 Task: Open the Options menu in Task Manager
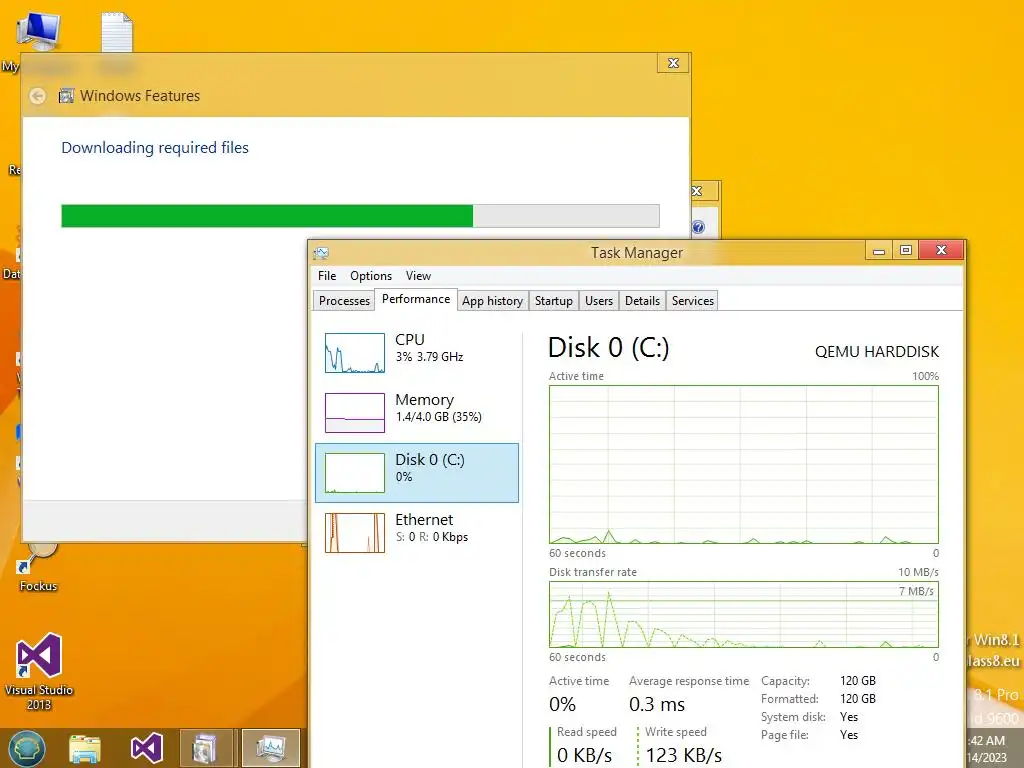pos(370,276)
